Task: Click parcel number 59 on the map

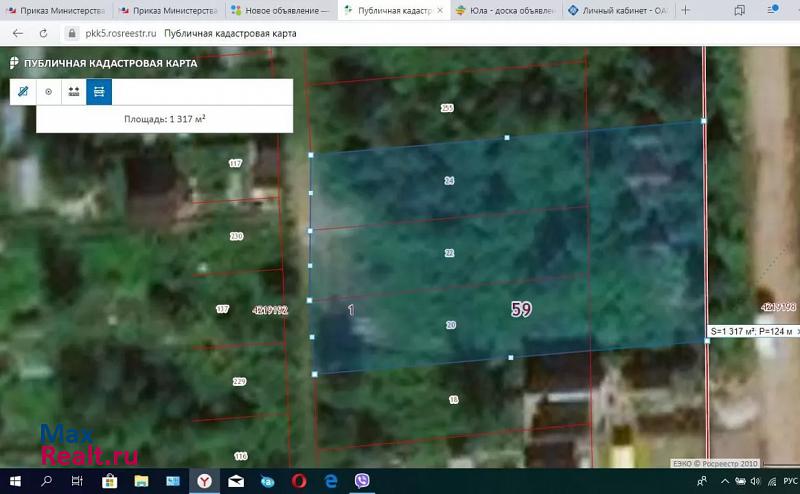Action: 521,309
